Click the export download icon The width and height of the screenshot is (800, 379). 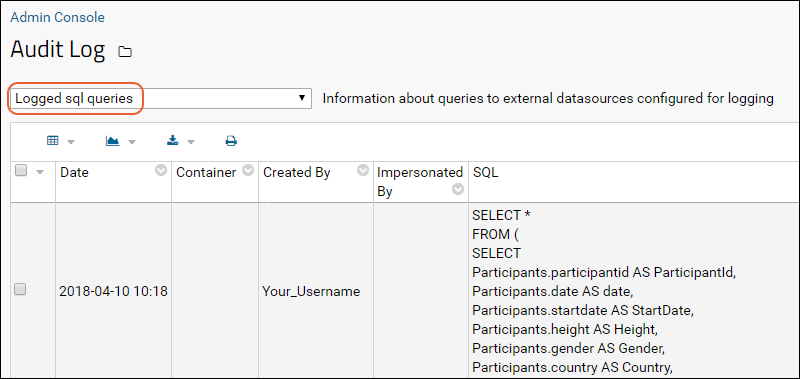(x=173, y=141)
